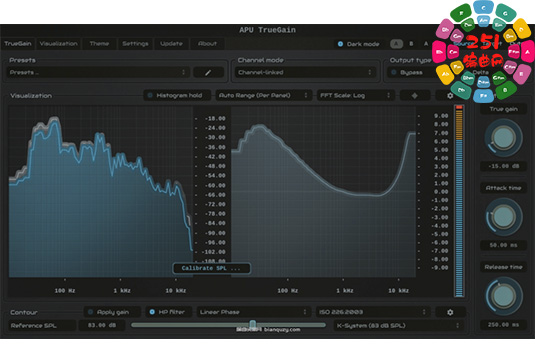Click the right contour curve graph
535x363 pixels.
[323, 191]
